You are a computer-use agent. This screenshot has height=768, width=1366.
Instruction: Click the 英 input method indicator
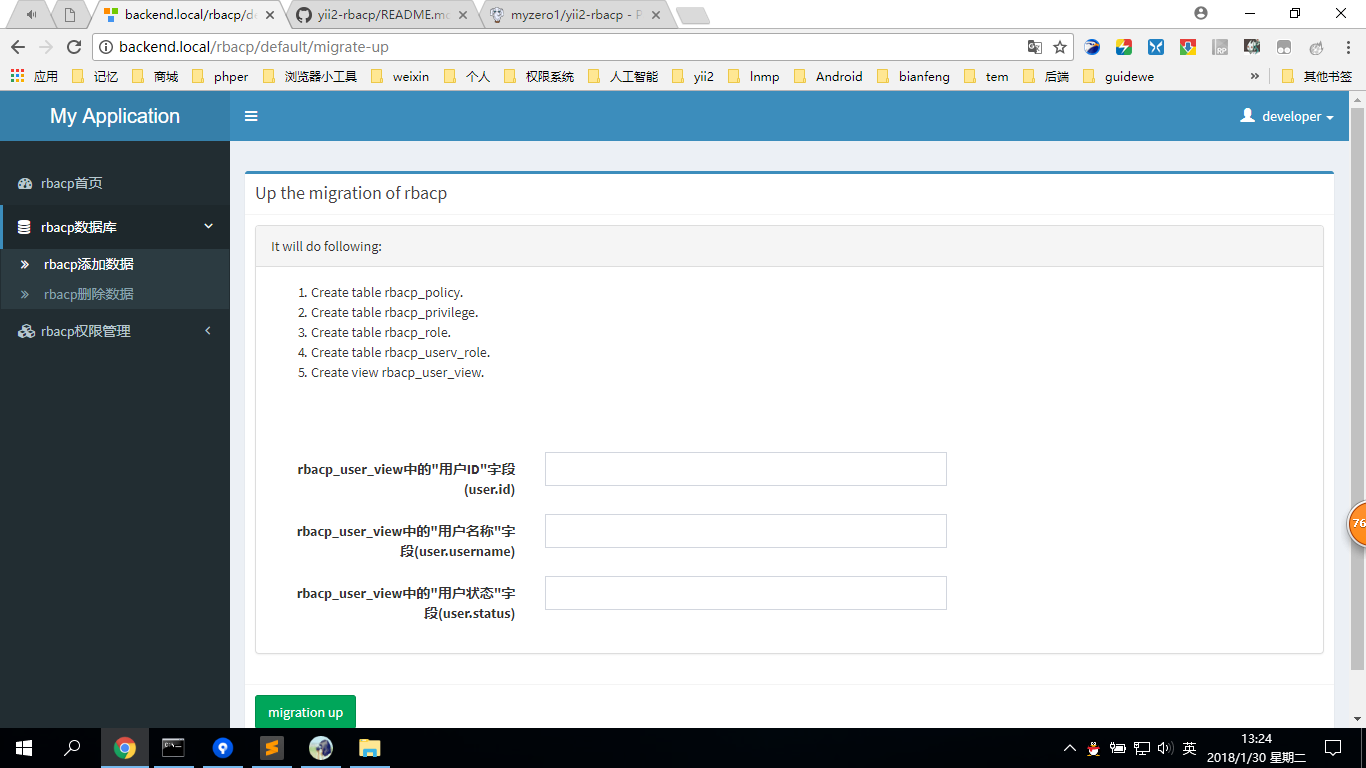[1189, 748]
